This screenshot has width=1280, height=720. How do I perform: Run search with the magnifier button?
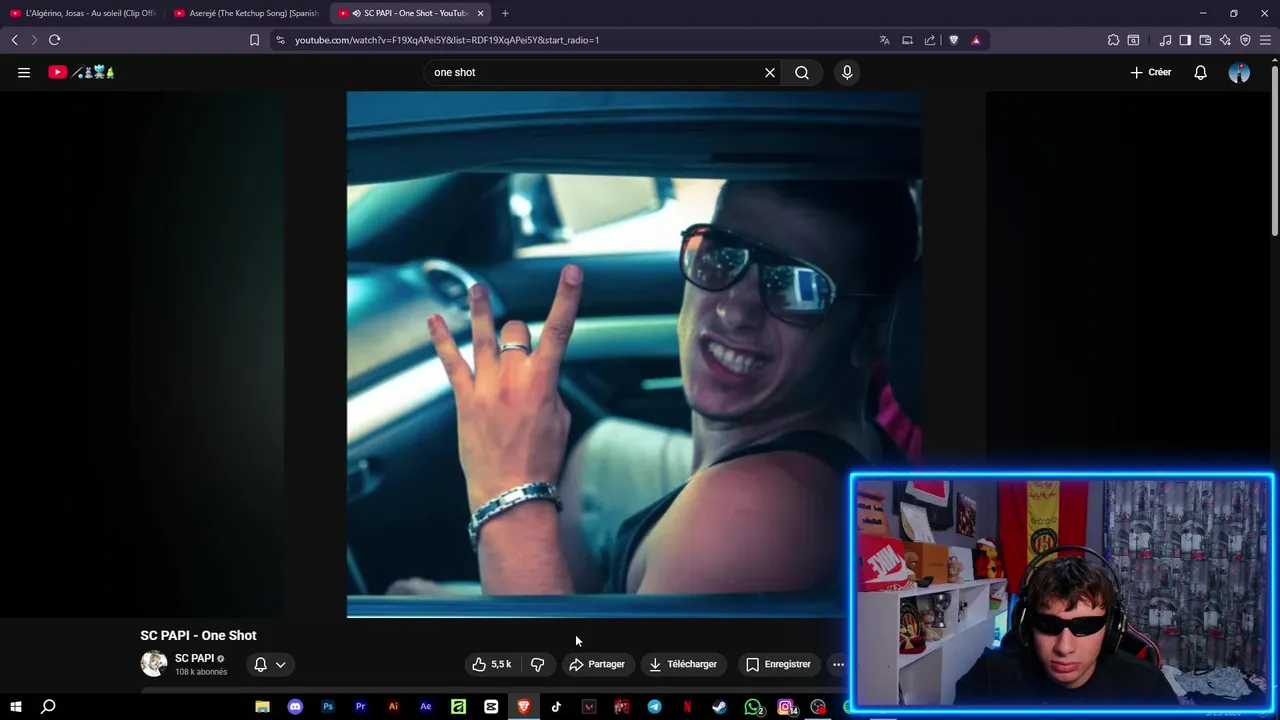coord(802,72)
